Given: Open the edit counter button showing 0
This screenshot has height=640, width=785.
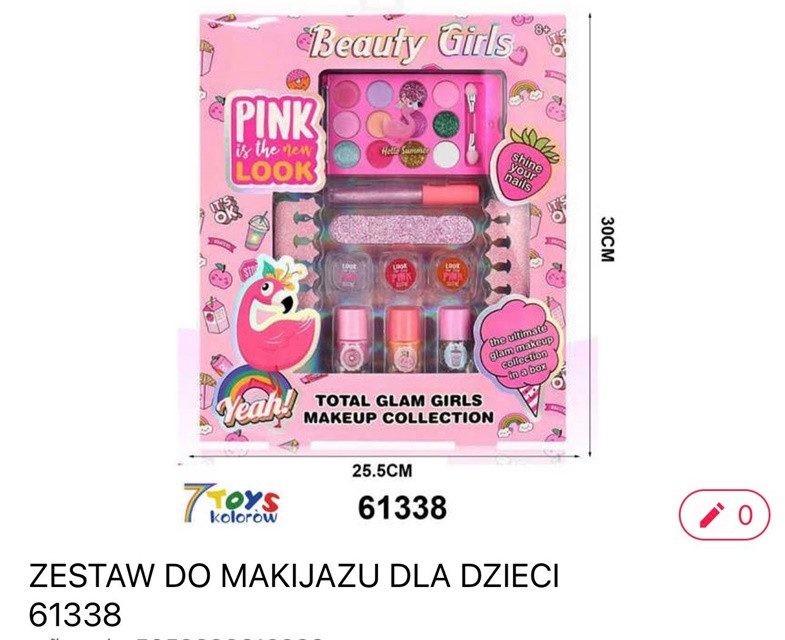Looking at the screenshot, I should coord(724,515).
